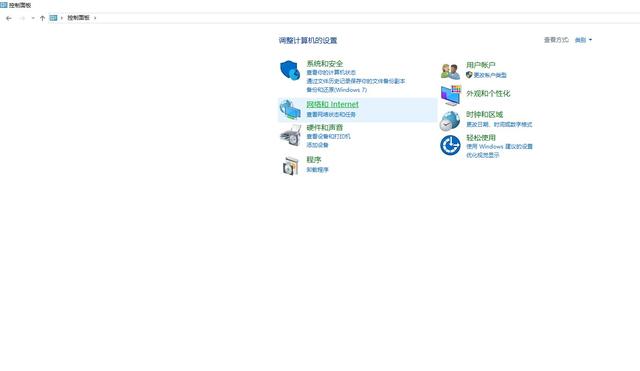Open the 网络和 Internet link
This screenshot has height=371, width=640.
(332, 104)
